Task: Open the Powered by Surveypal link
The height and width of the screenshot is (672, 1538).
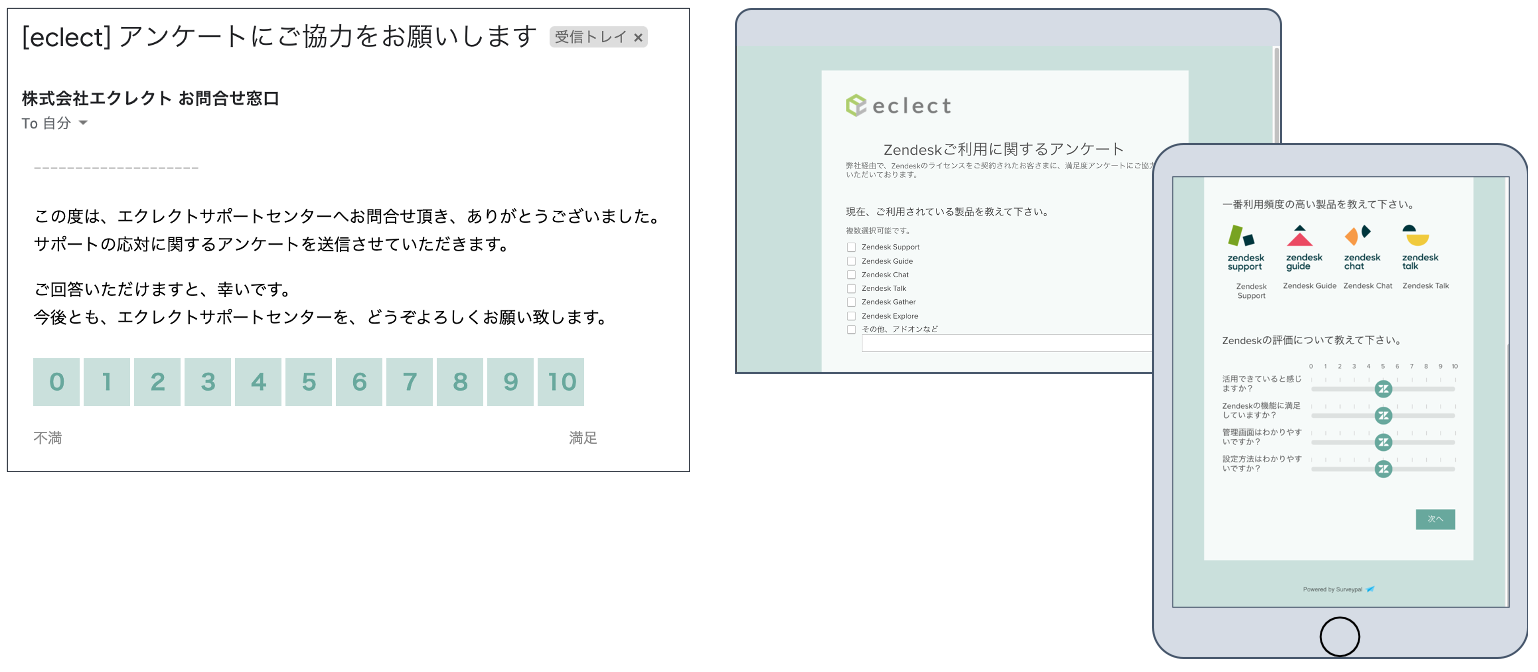Action: (1339, 589)
